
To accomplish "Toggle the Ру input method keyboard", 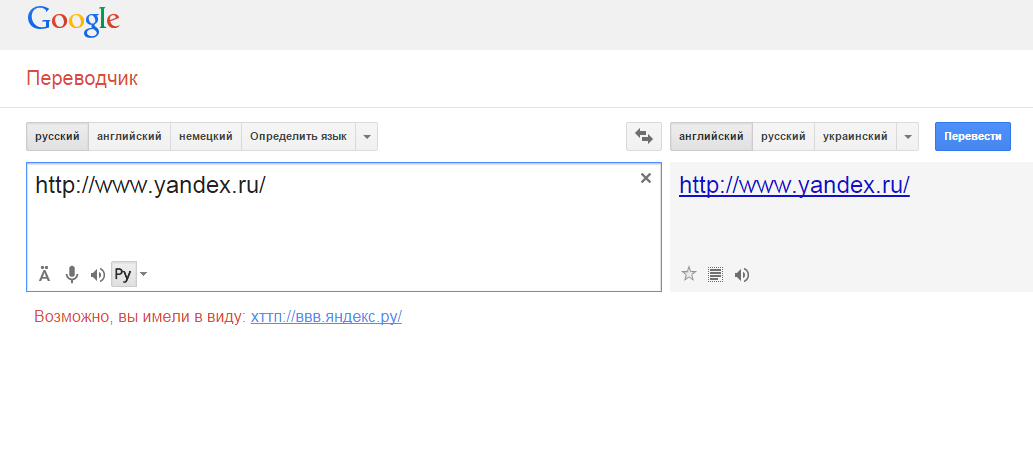I will [x=123, y=274].
